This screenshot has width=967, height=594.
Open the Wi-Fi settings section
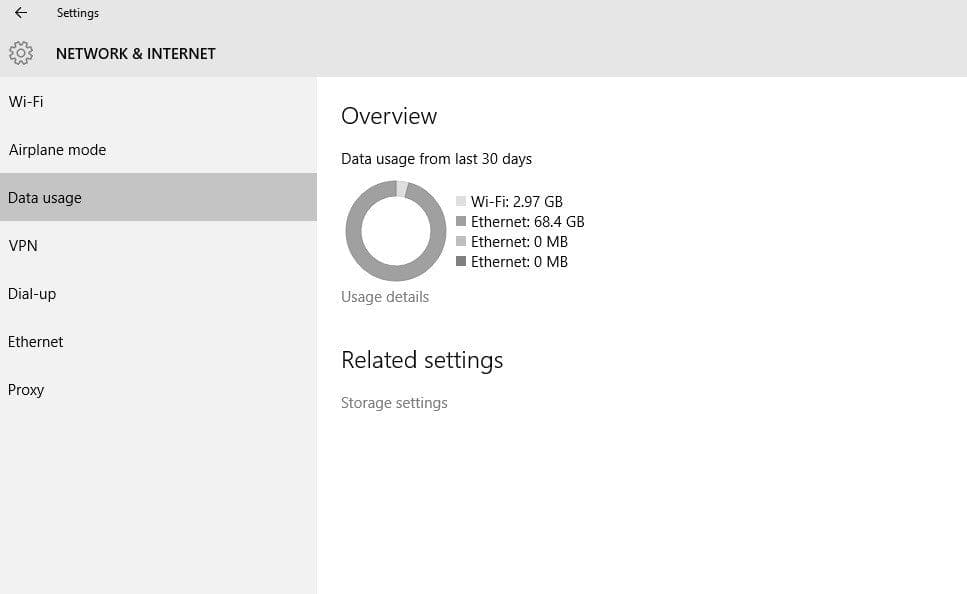click(x=25, y=101)
